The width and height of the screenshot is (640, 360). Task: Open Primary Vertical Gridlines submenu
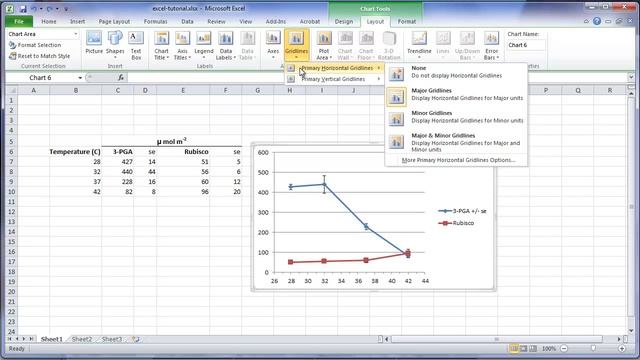(334, 79)
